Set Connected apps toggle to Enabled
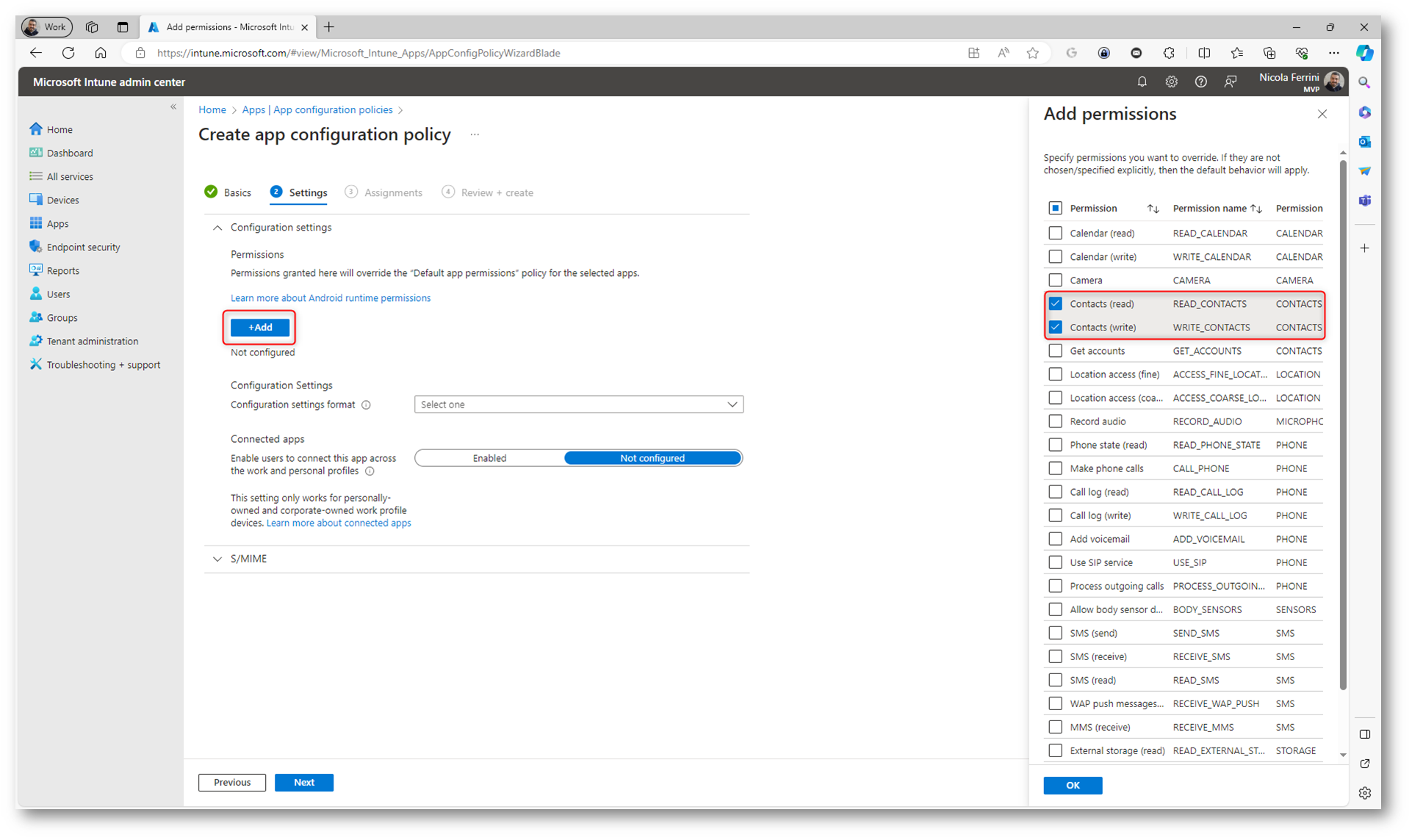 coord(489,458)
